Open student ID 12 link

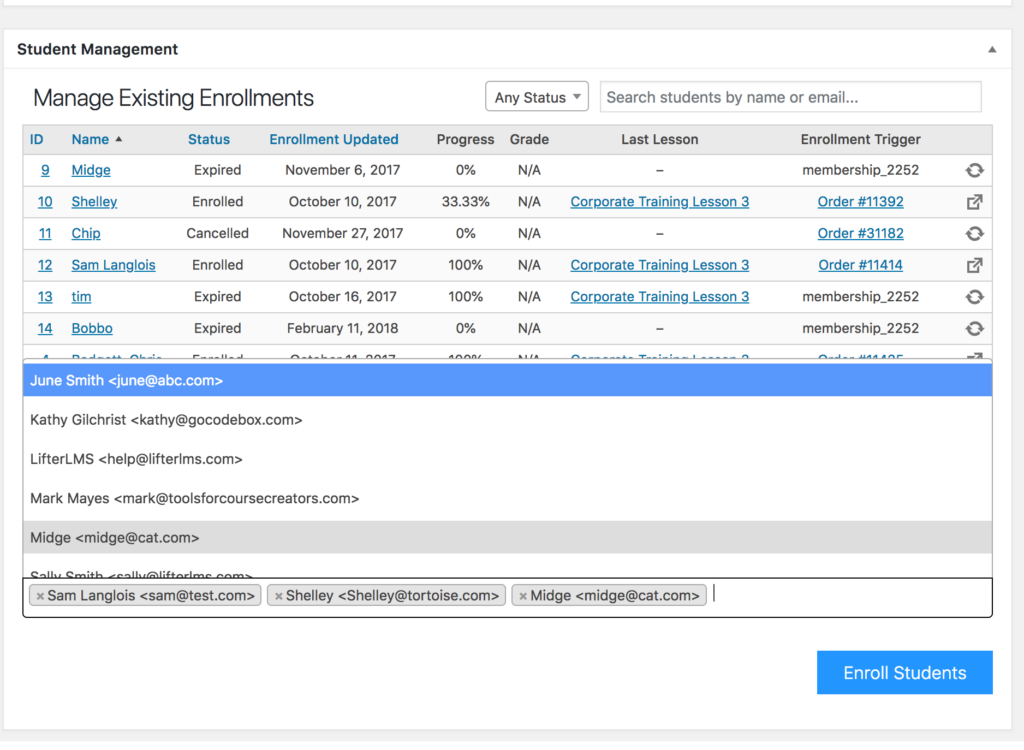(x=45, y=265)
